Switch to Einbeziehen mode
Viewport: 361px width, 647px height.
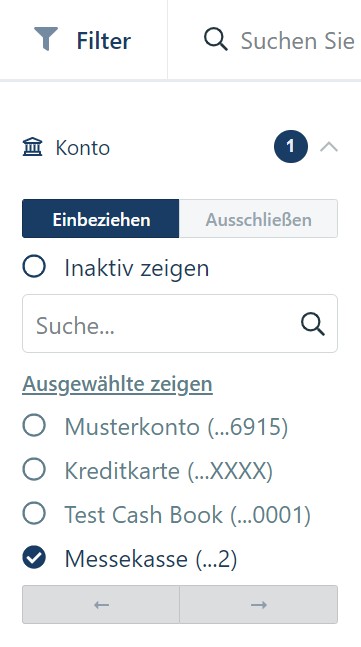pyautogui.click(x=101, y=219)
